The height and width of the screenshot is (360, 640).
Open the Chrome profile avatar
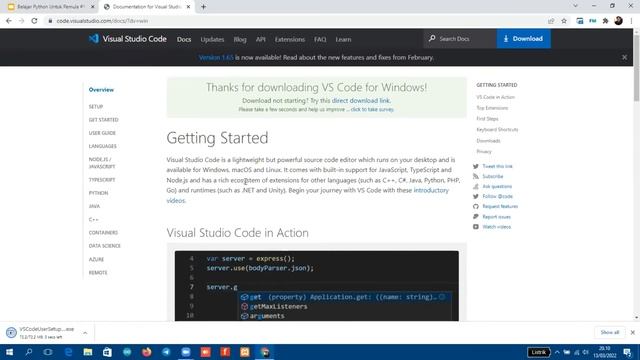pos(618,21)
